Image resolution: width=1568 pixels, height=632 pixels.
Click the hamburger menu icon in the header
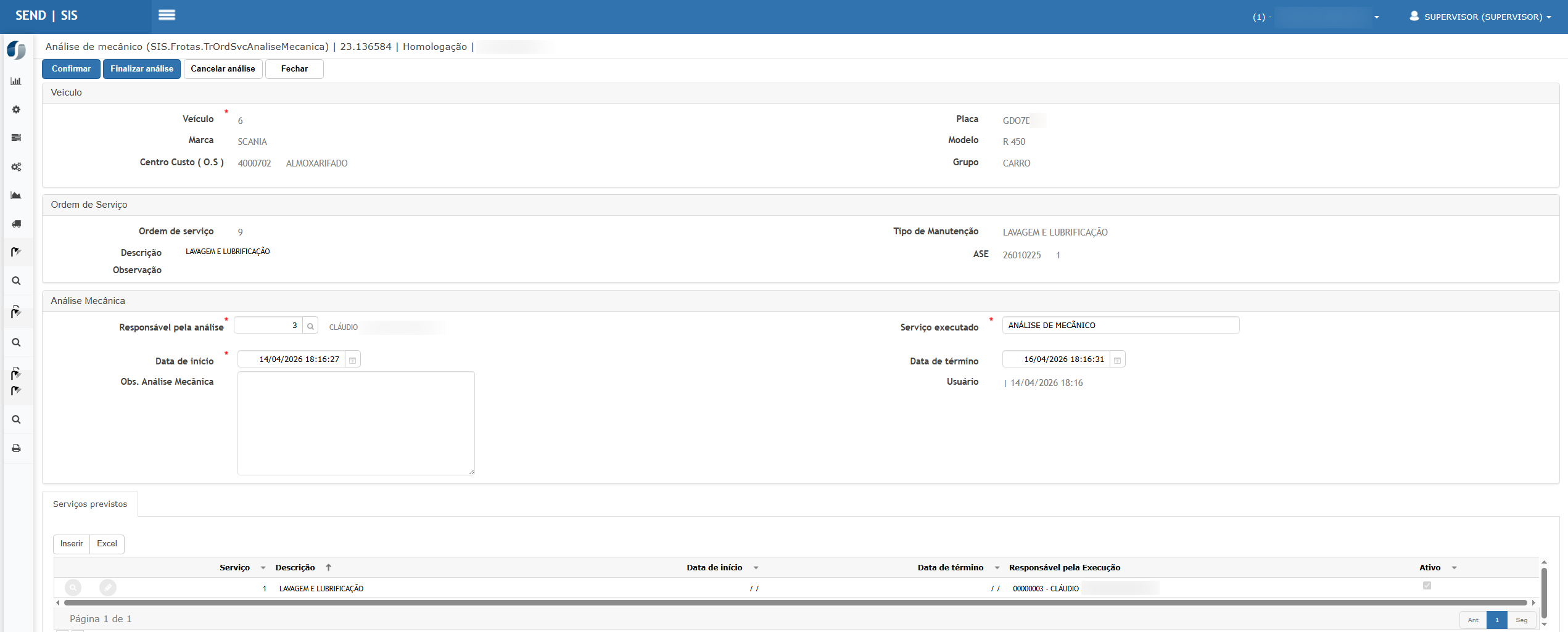tap(167, 15)
